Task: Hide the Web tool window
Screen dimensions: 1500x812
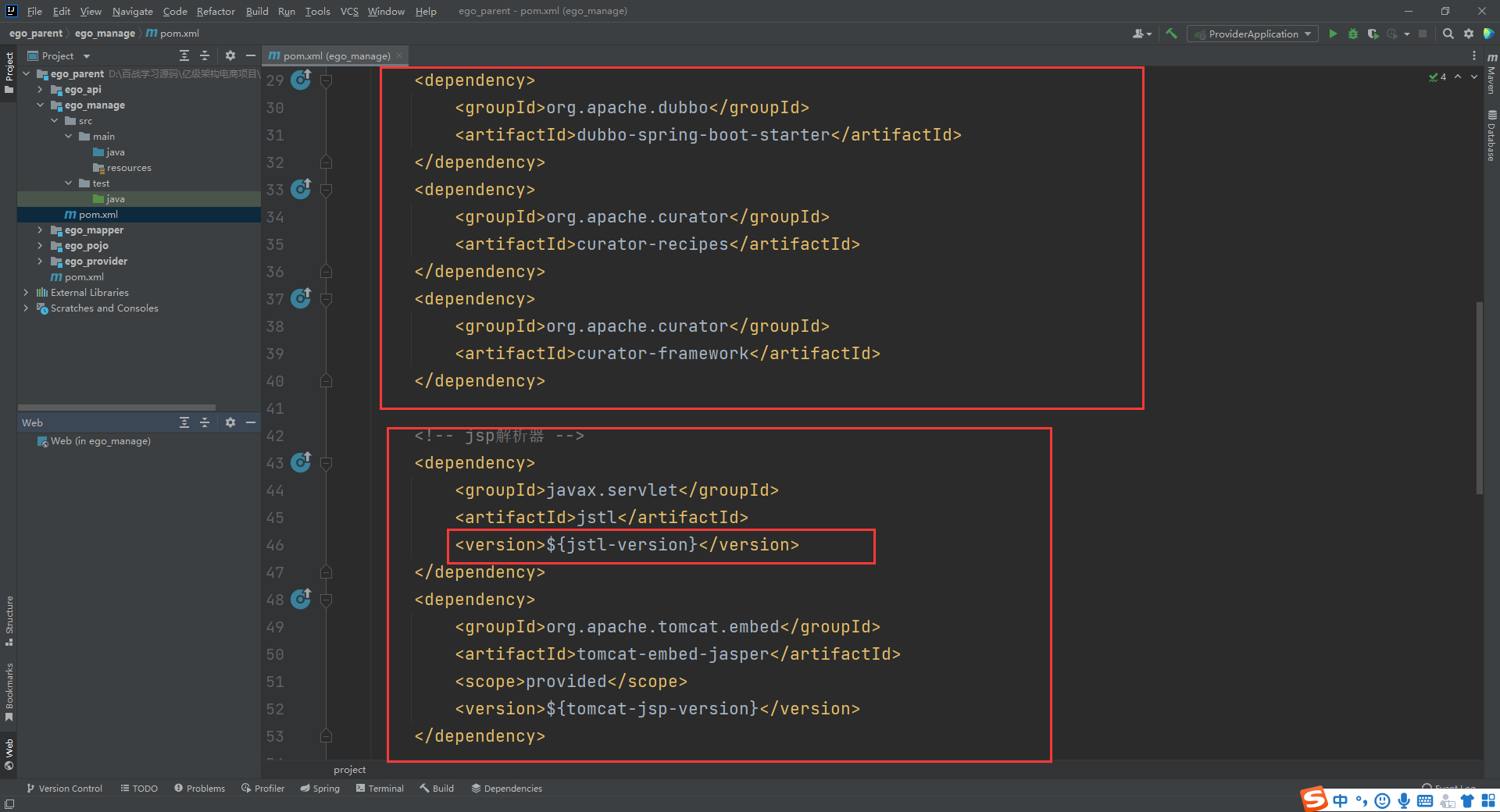Action: tap(251, 422)
